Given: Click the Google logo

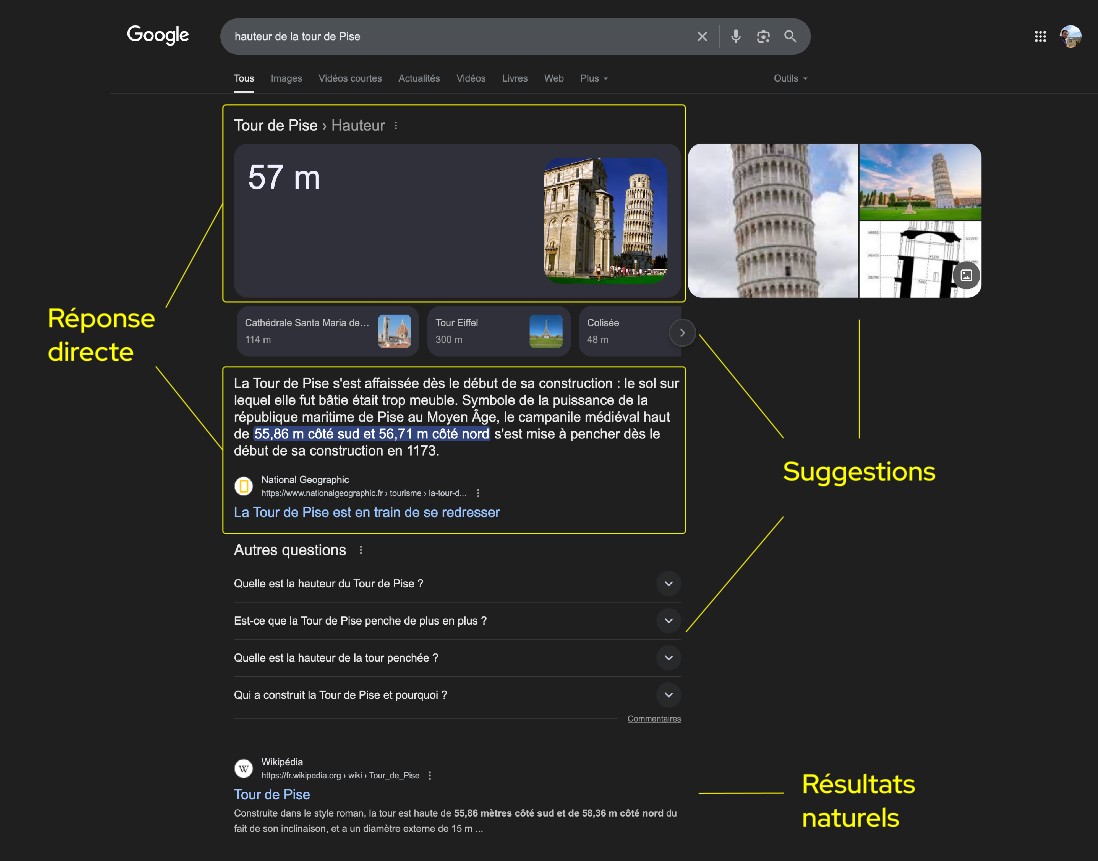Looking at the screenshot, I should [x=158, y=36].
